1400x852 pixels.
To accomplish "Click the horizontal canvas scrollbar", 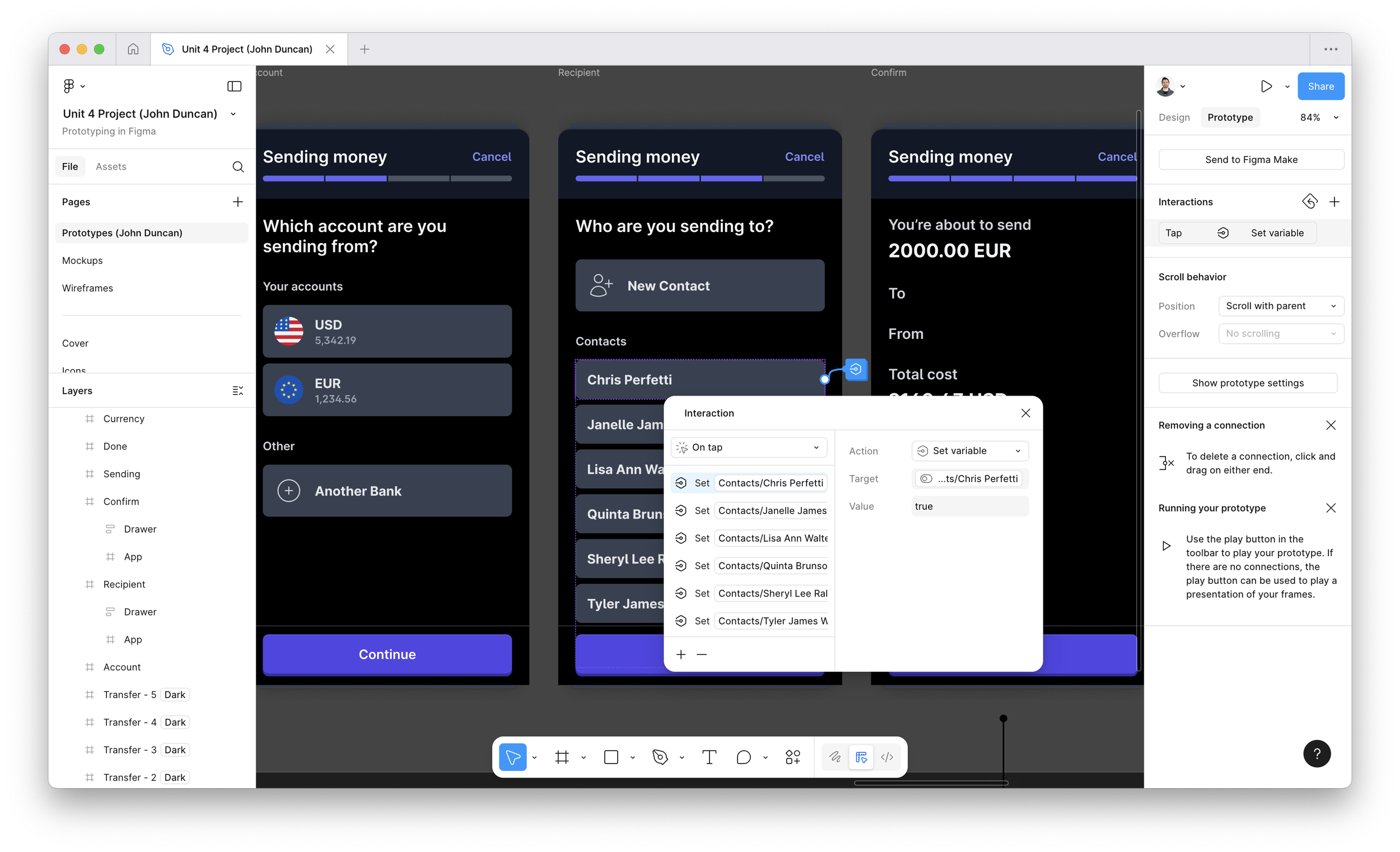I will tap(931, 783).
